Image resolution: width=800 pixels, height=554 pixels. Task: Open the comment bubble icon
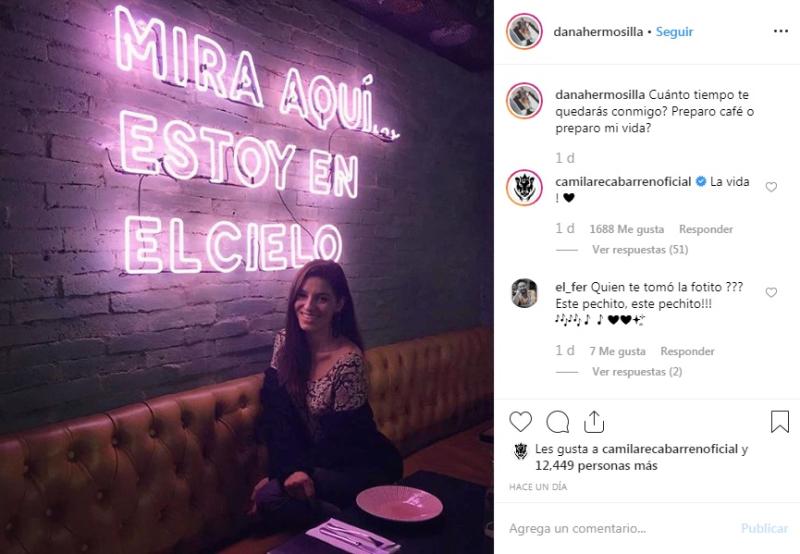click(x=557, y=422)
